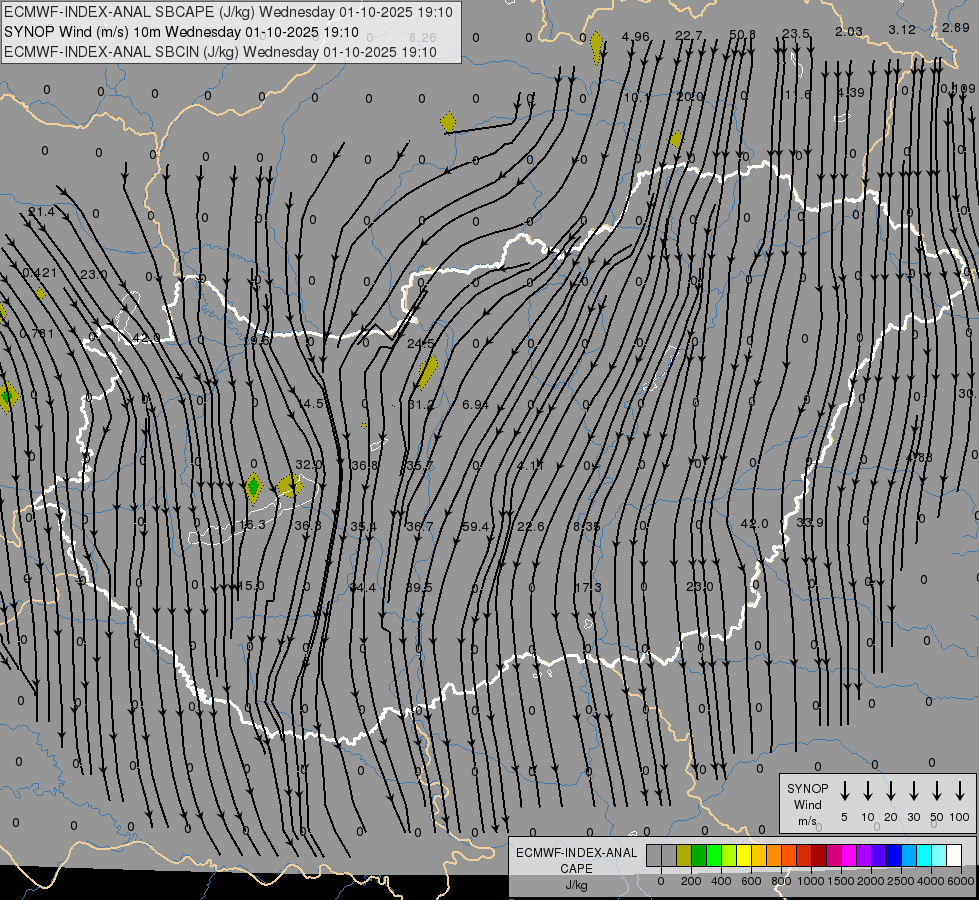Click the 11.6 value on the map

tap(797, 94)
